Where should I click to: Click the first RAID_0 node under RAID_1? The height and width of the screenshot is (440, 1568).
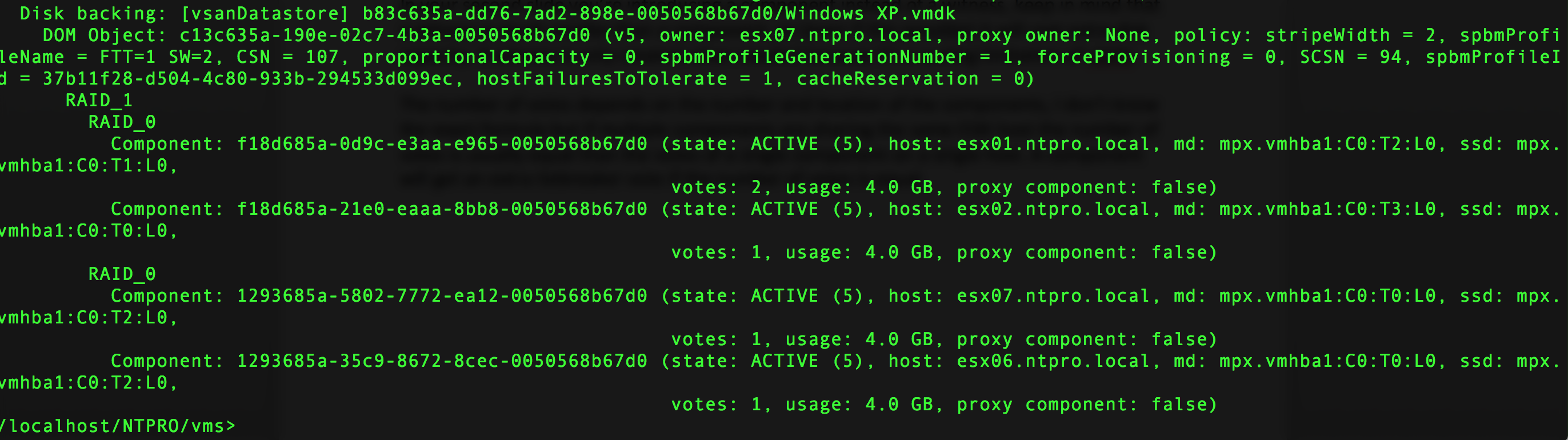point(122,122)
